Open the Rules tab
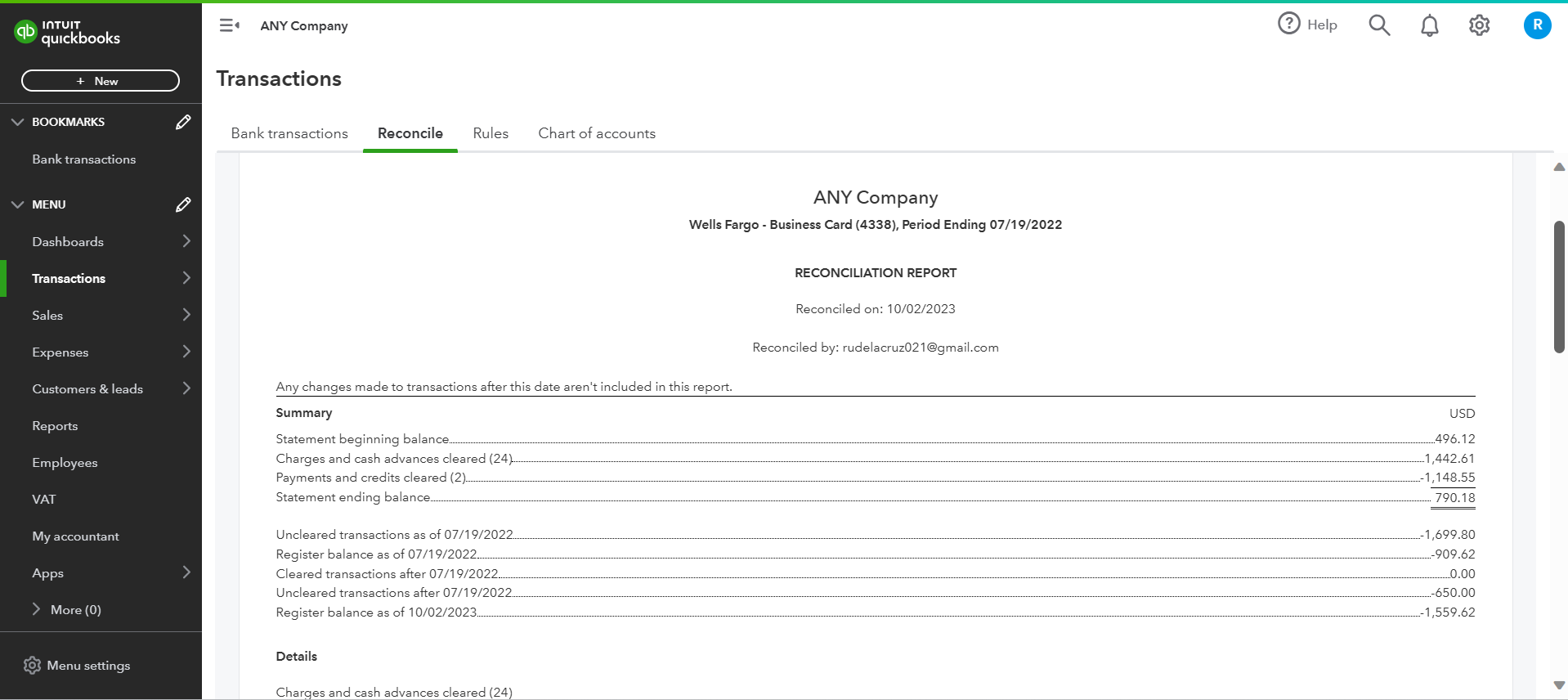Viewport: 1568px width, 700px height. coord(491,133)
